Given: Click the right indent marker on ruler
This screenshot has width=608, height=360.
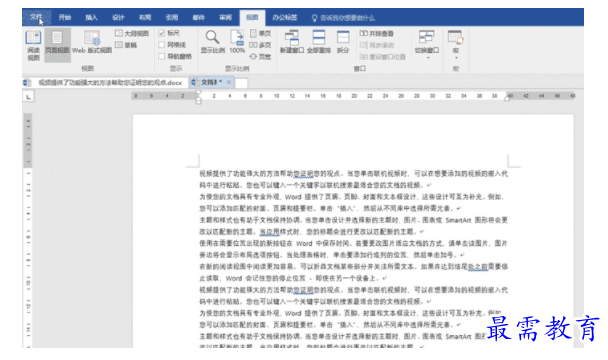Looking at the screenshot, I should [x=507, y=99].
